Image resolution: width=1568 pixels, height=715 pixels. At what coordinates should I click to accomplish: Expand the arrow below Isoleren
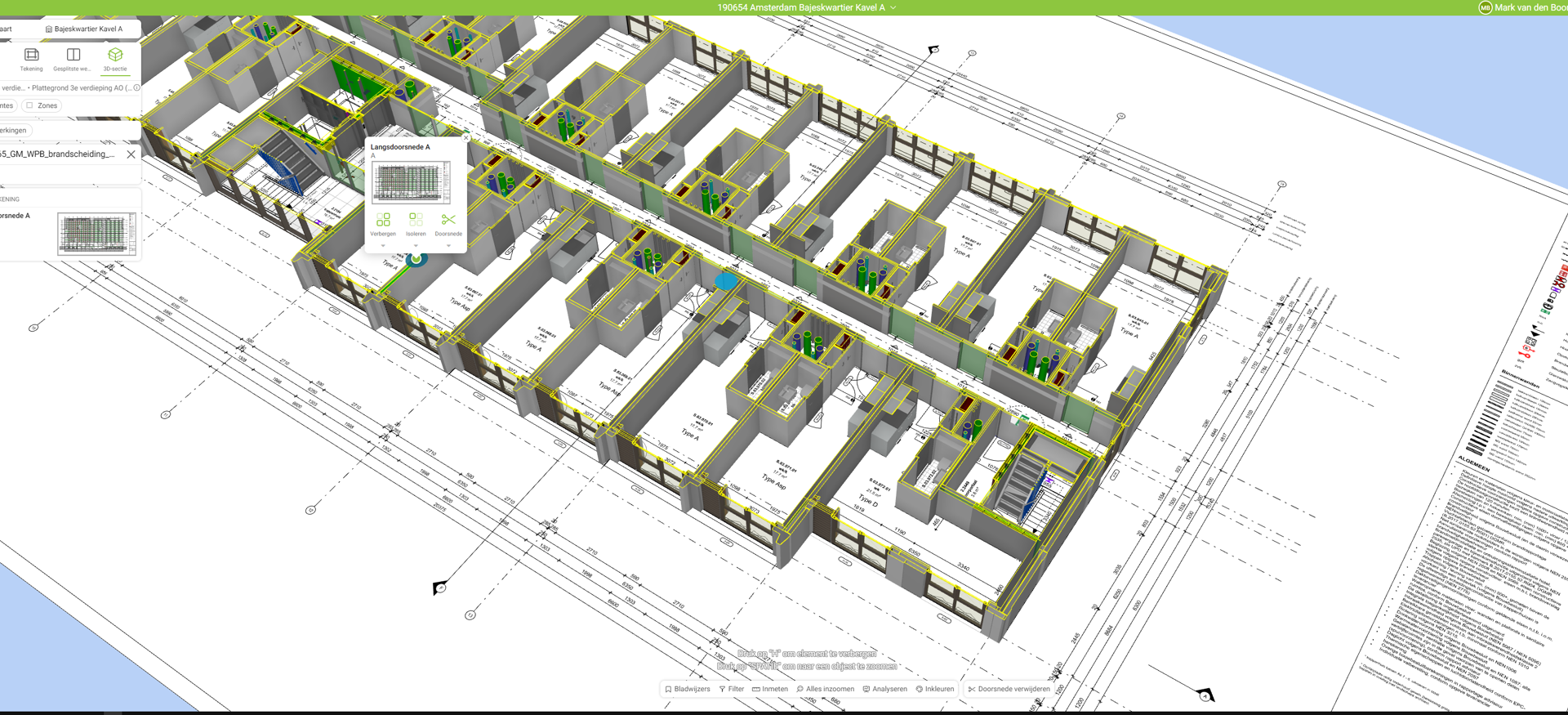pos(416,245)
